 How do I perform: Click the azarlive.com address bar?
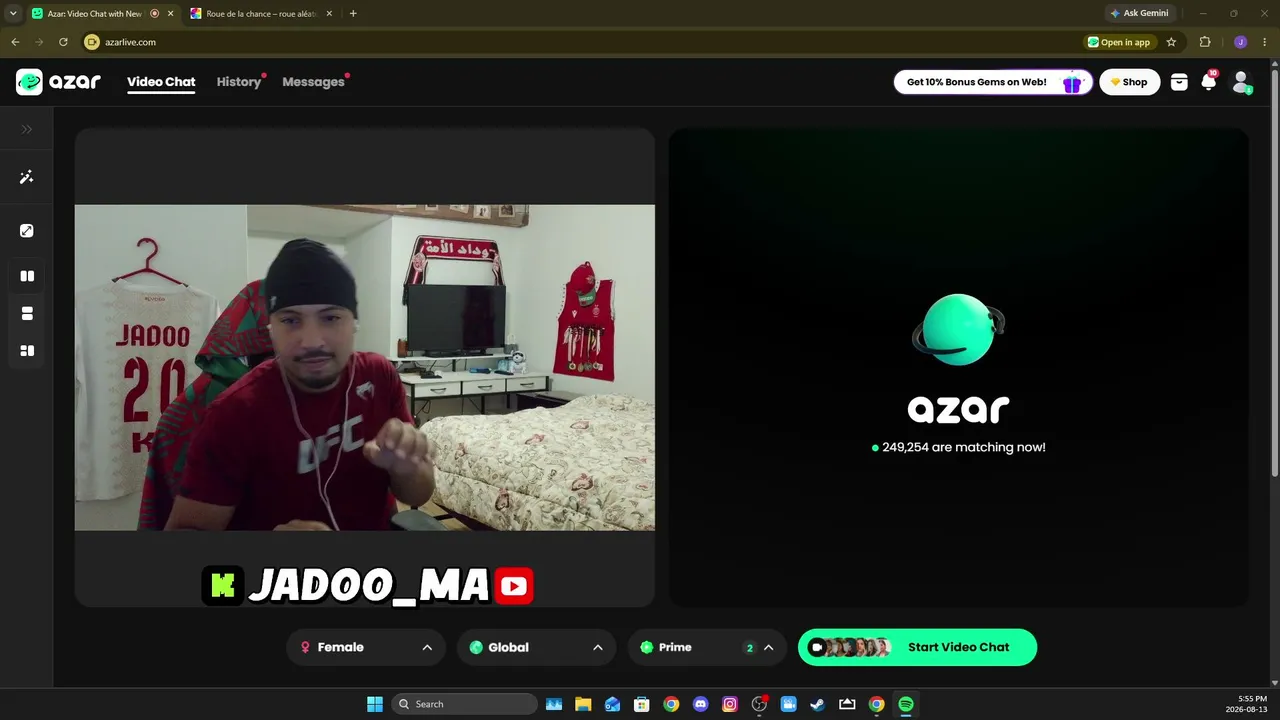pyautogui.click(x=580, y=42)
